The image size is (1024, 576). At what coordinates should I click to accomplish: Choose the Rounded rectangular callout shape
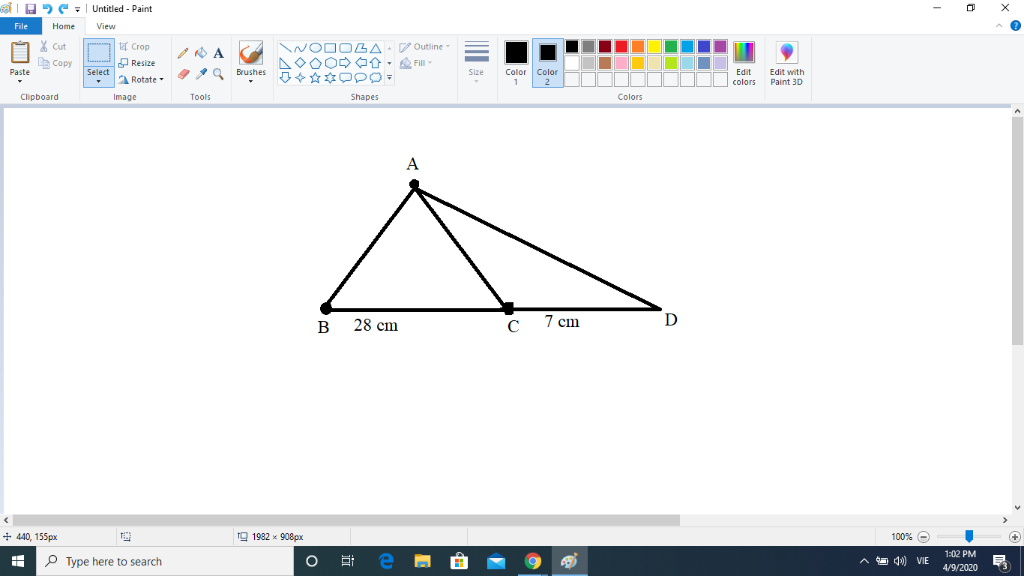[345, 78]
